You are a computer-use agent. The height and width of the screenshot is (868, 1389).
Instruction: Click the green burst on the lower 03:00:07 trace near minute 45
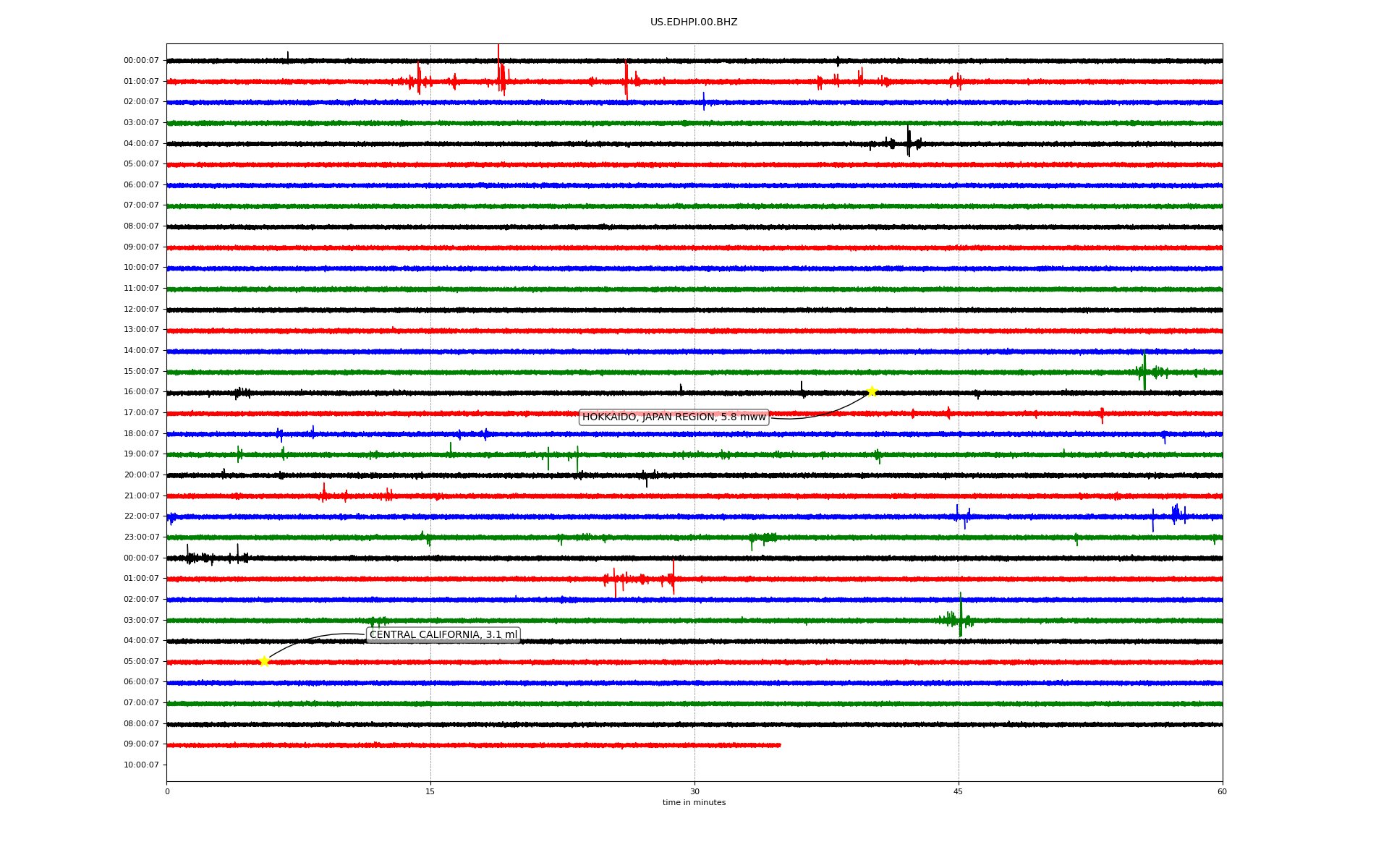pos(960,618)
